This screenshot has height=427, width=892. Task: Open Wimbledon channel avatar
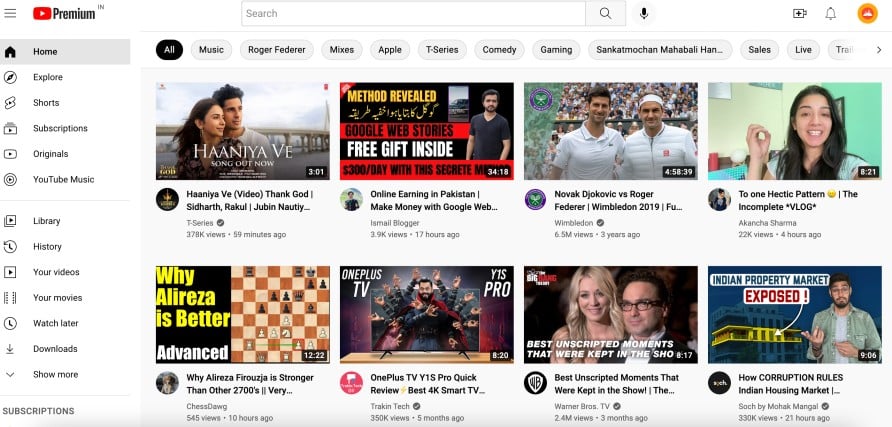point(535,200)
